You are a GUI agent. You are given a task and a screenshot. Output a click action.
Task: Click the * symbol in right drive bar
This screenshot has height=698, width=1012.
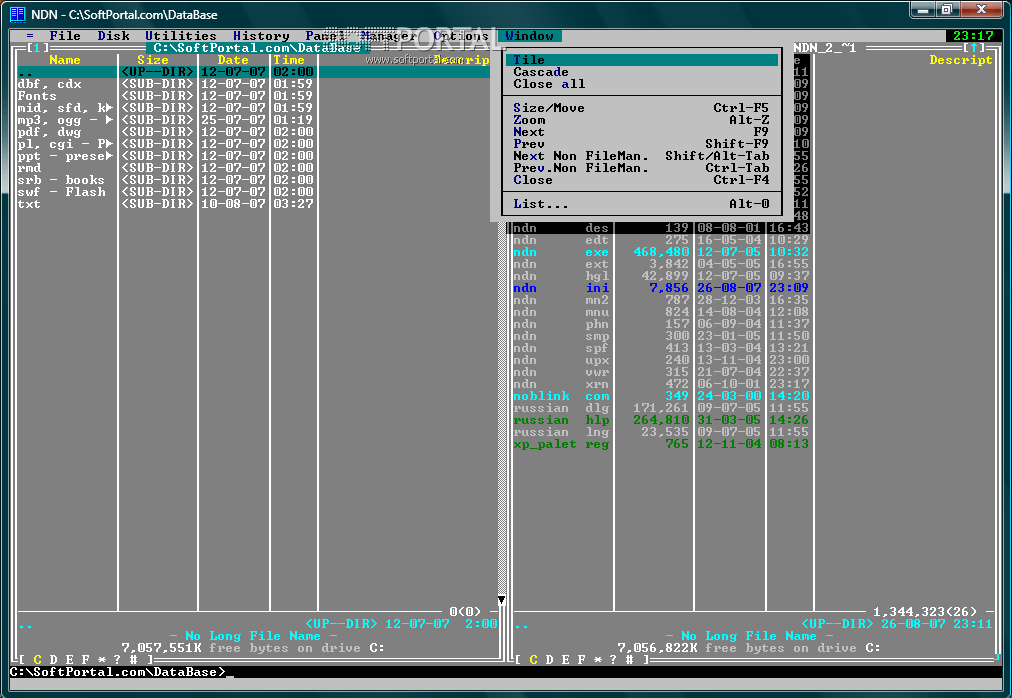pyautogui.click(x=597, y=659)
